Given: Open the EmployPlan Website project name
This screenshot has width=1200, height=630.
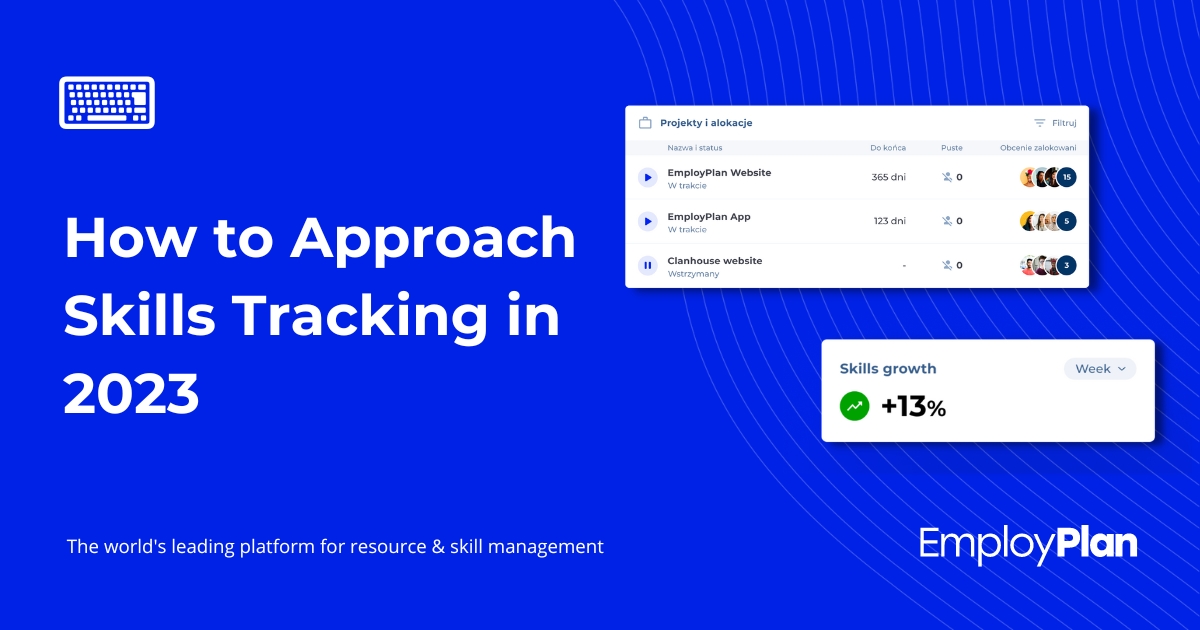Looking at the screenshot, I should (x=719, y=172).
